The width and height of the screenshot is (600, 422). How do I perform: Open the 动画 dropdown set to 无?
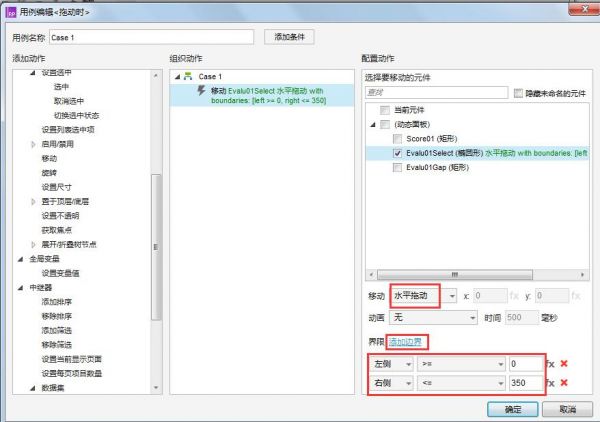coord(432,317)
